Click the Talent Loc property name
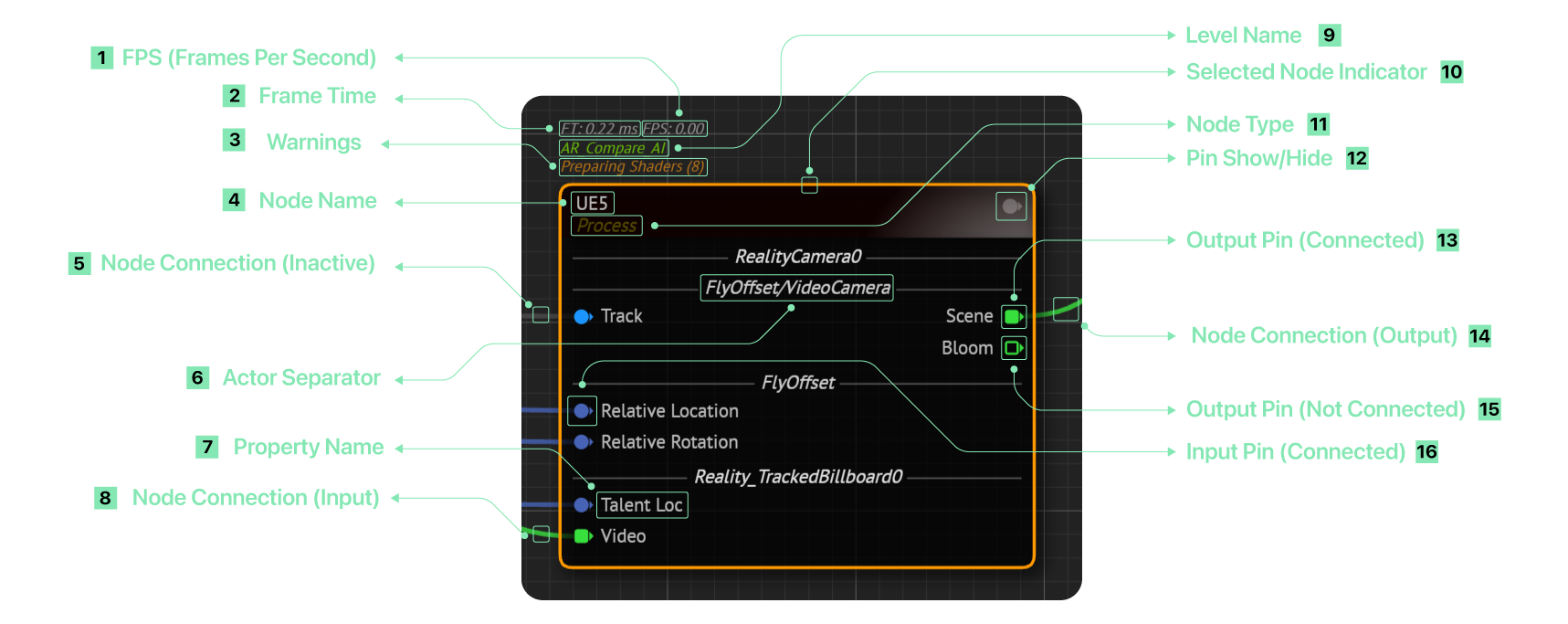The image size is (1568, 624). [642, 505]
